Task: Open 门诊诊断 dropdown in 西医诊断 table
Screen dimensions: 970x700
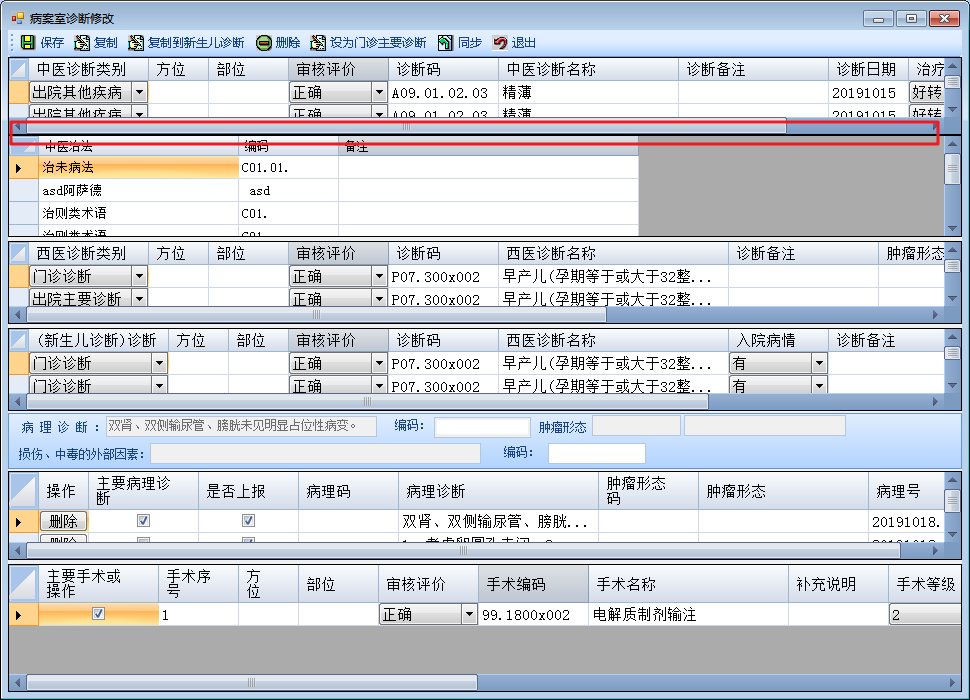Action: pos(140,276)
